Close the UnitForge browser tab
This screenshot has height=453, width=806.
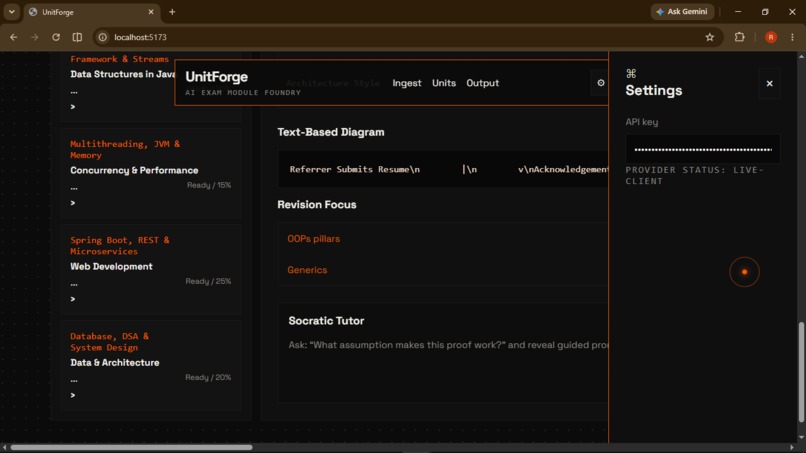151,12
